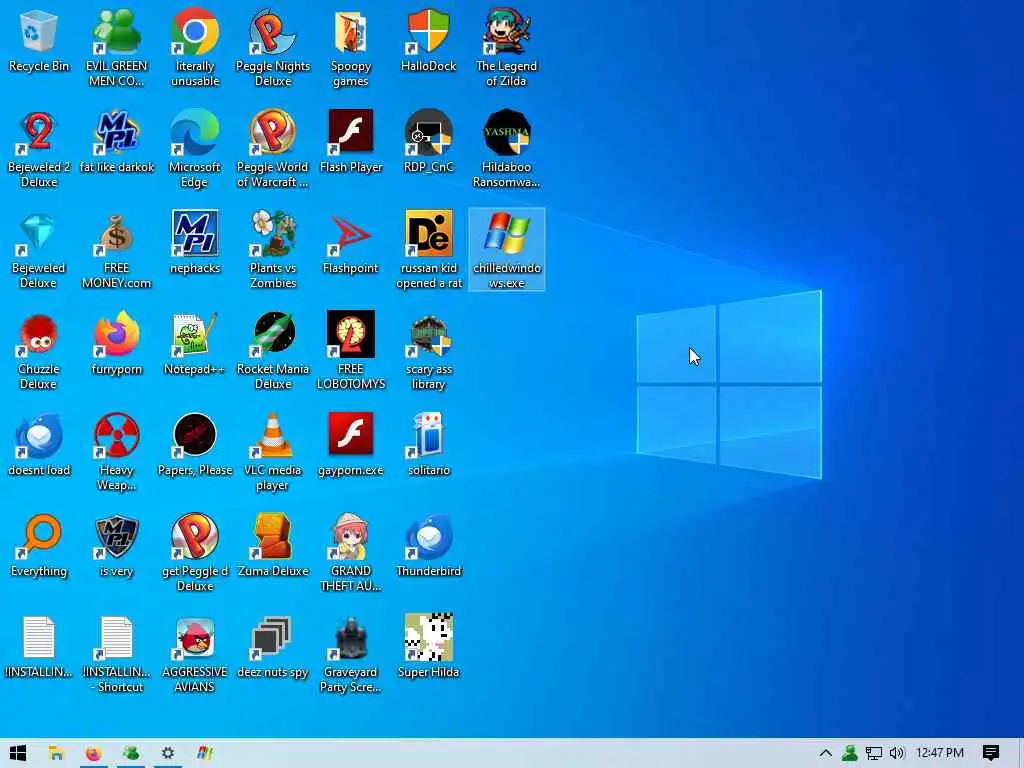Click the volume speaker tray icon

pyautogui.click(x=897, y=753)
